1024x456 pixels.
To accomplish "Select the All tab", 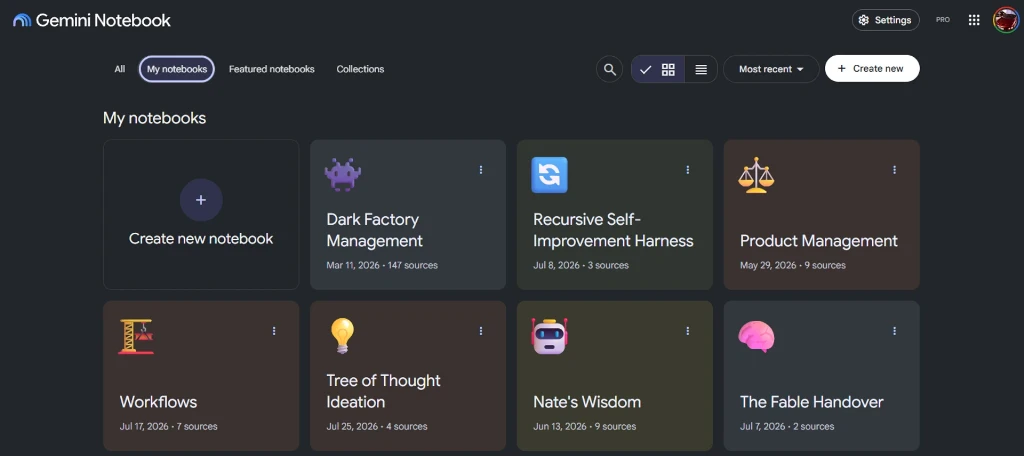I will (120, 69).
